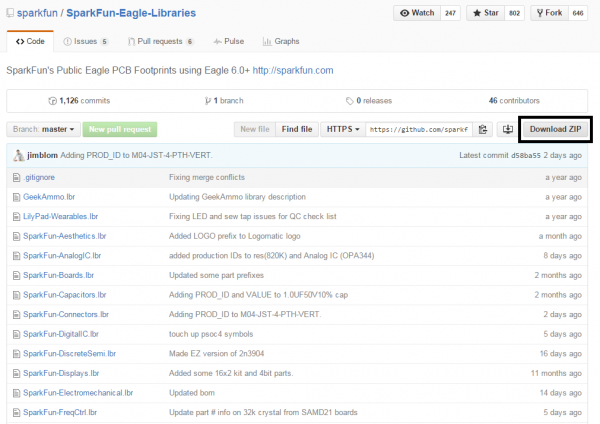Open the latest commit d58ba55 hash

526,155
